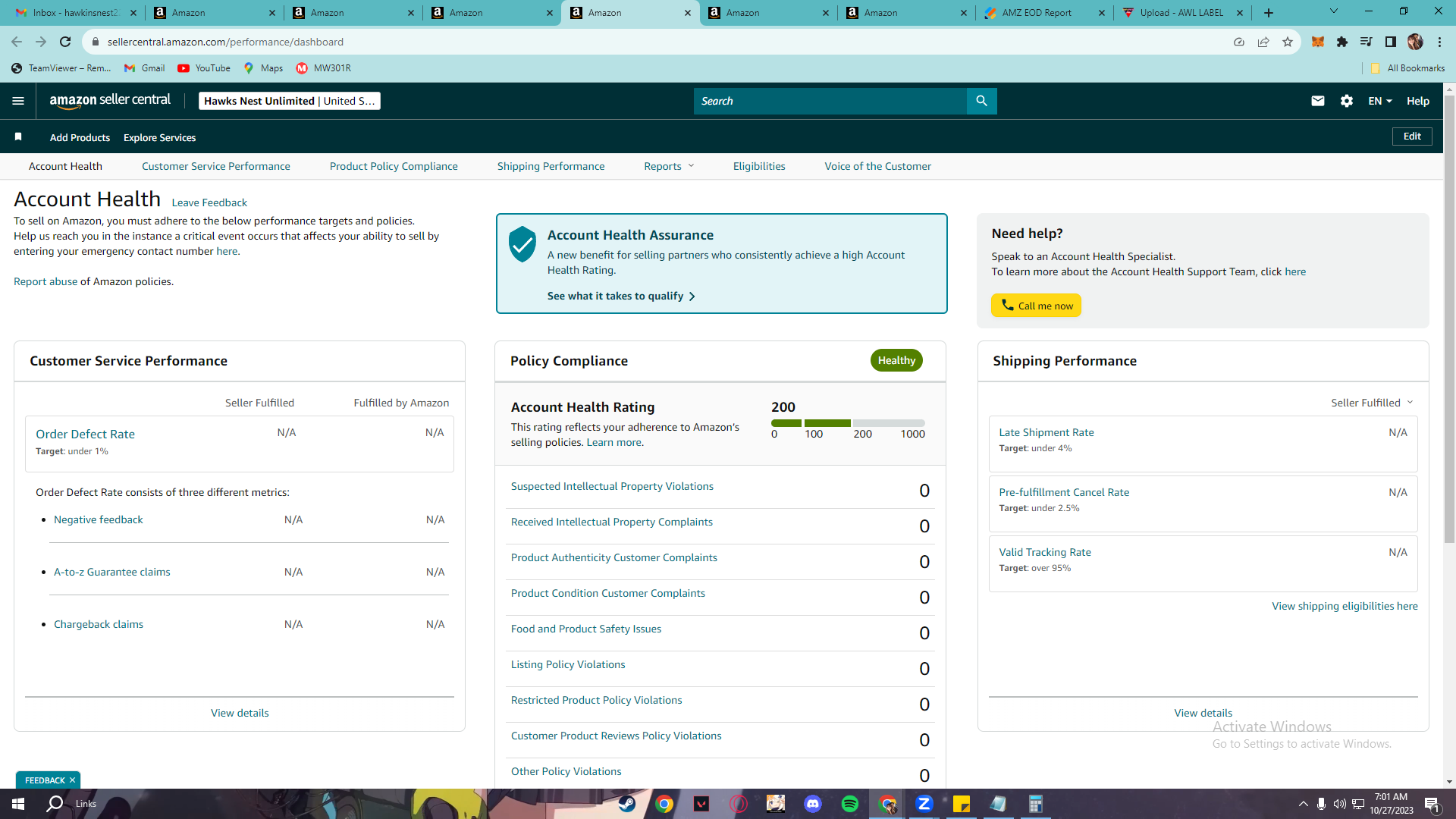Open the Valid Tracking Rate link
Viewport: 1456px width, 819px height.
coord(1045,552)
